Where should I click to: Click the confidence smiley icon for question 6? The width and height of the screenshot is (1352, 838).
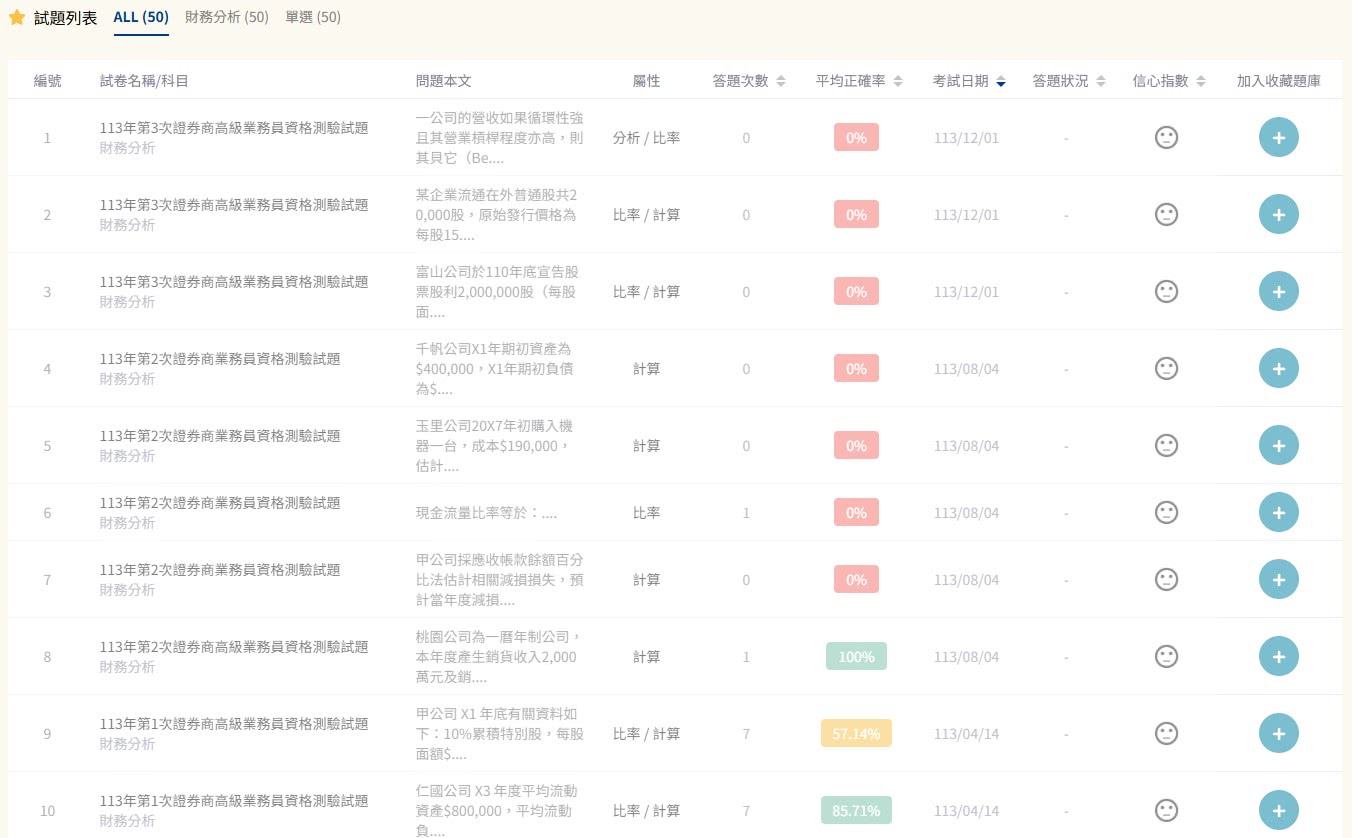[x=1167, y=512]
